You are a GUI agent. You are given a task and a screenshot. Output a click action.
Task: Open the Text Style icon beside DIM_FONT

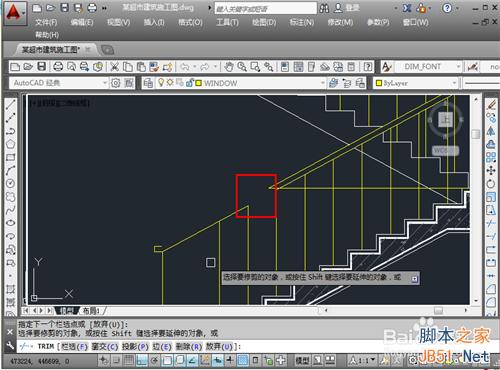[x=386, y=67]
